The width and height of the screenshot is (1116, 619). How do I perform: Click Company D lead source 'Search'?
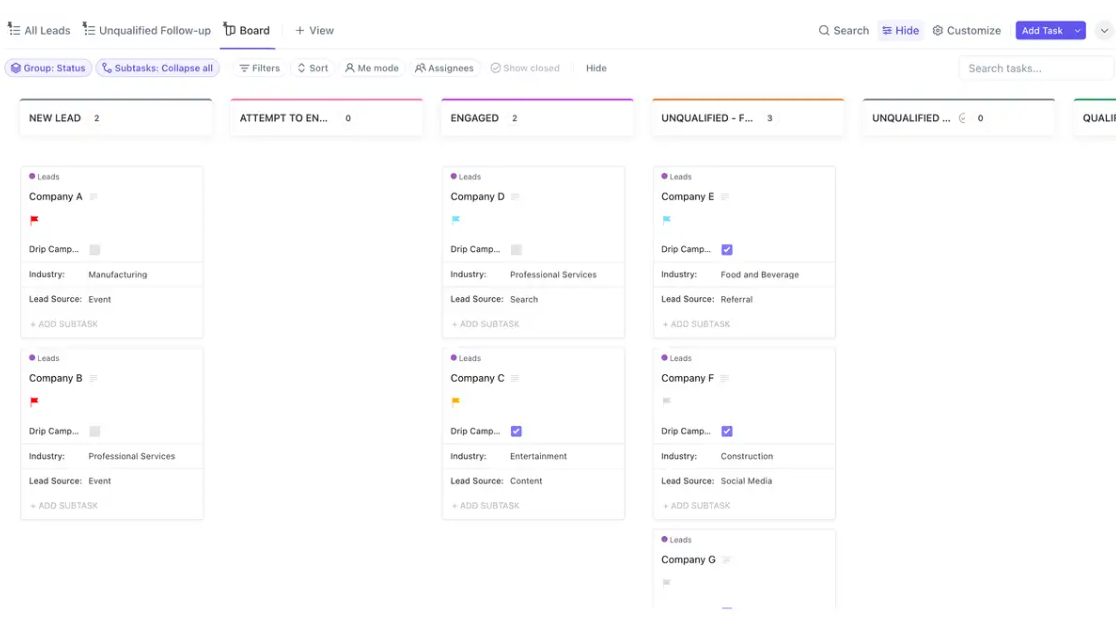(524, 300)
